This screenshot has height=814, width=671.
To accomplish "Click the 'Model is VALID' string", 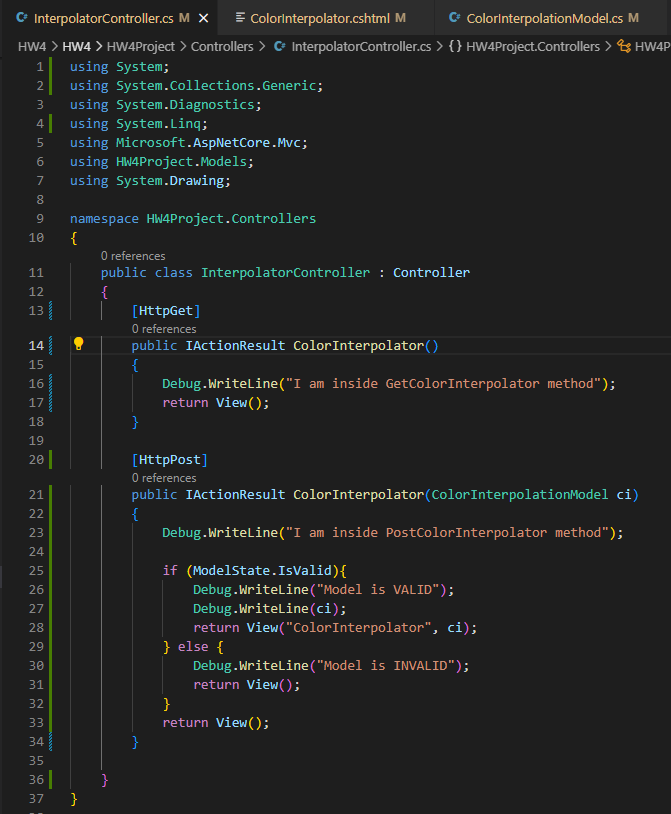I will coord(378,590).
